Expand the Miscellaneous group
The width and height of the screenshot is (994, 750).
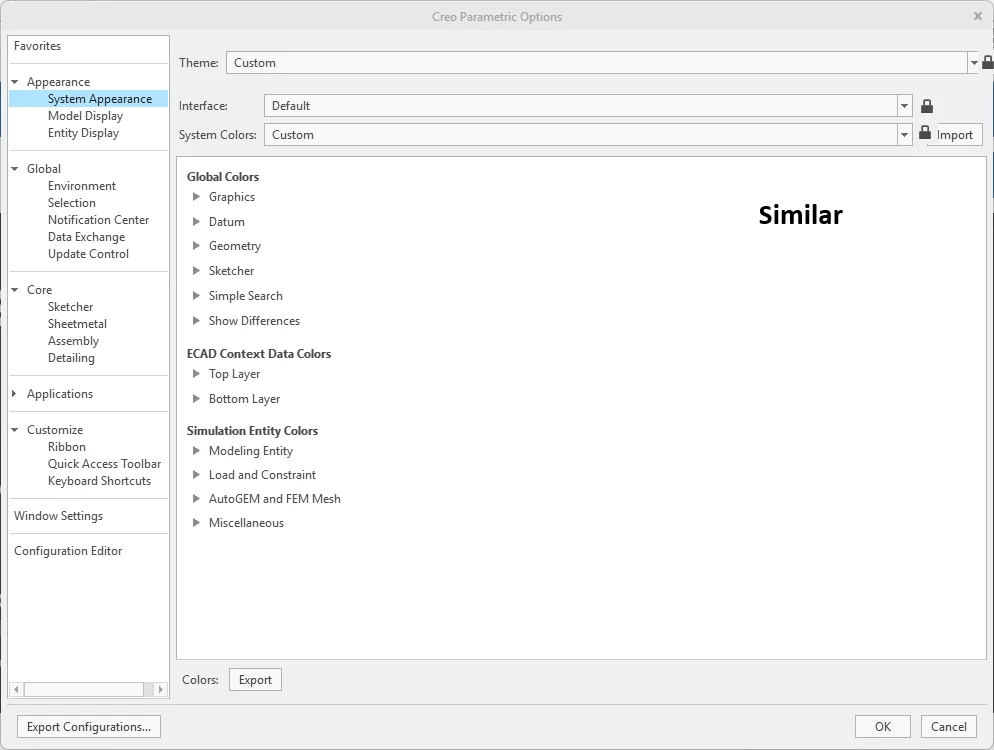[197, 522]
